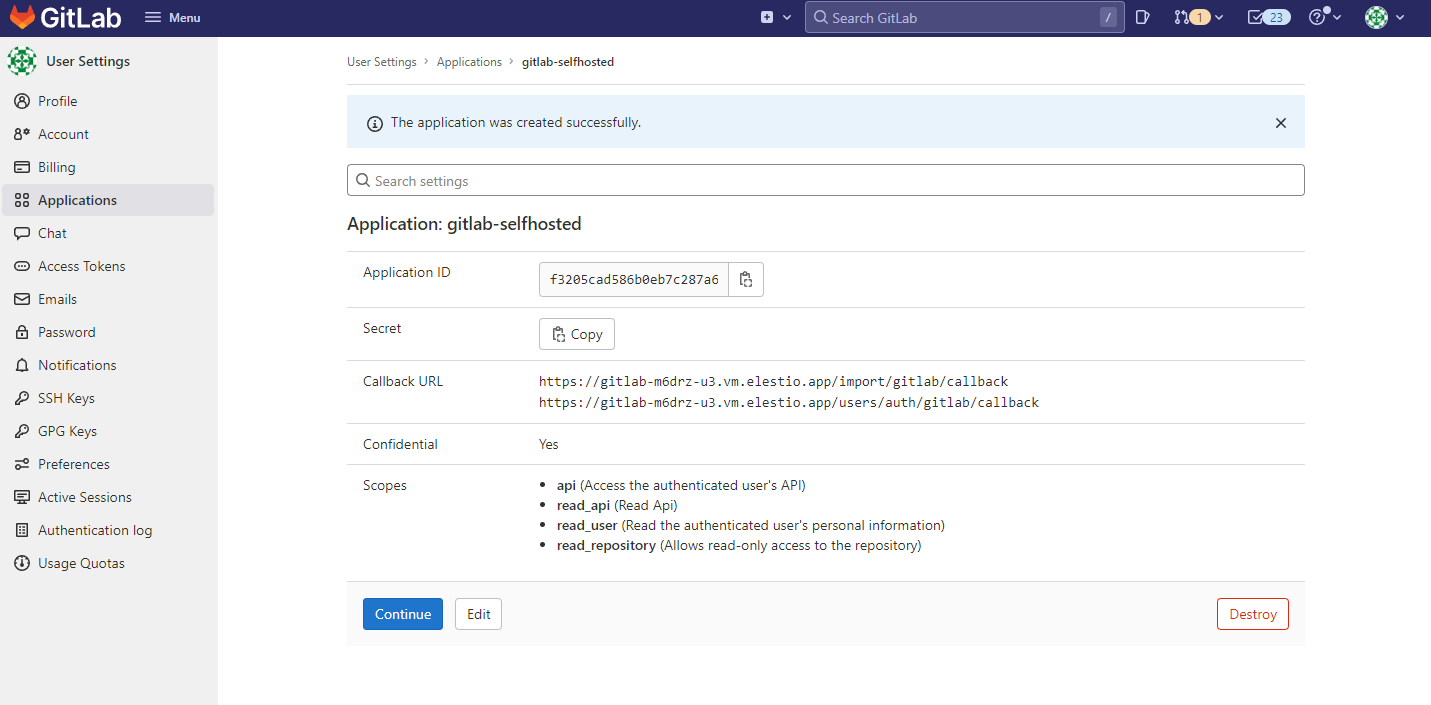1431x705 pixels.
Task: Open User Settings sidebar header link
Action: [x=88, y=61]
